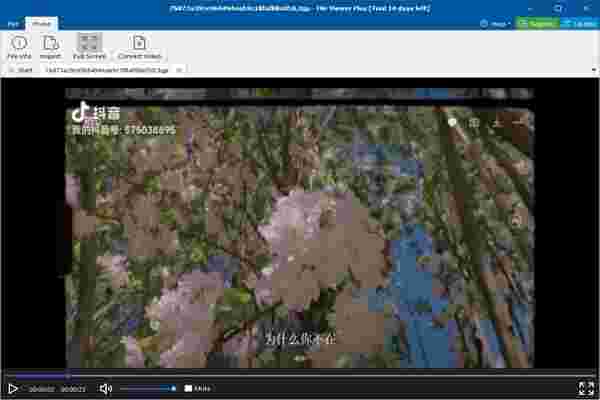Click the green Register button
The height and width of the screenshot is (400, 600).
point(538,23)
